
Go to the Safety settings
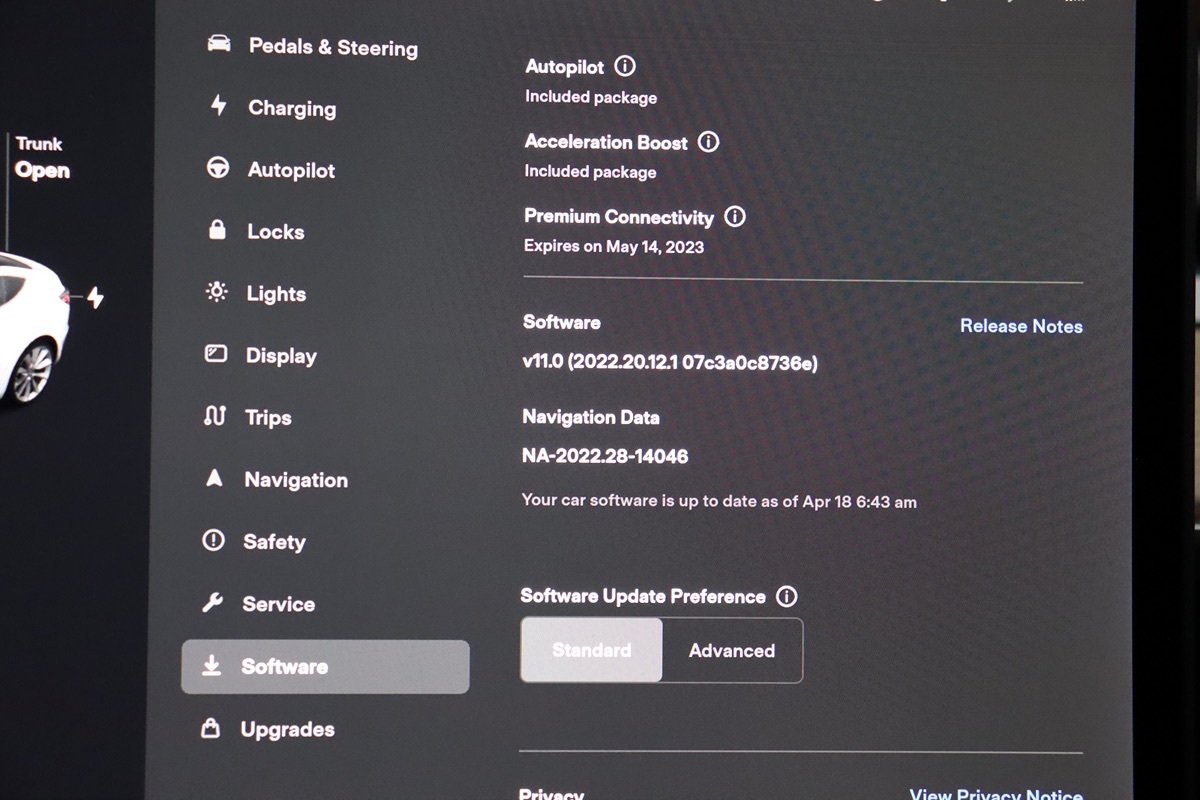click(273, 542)
